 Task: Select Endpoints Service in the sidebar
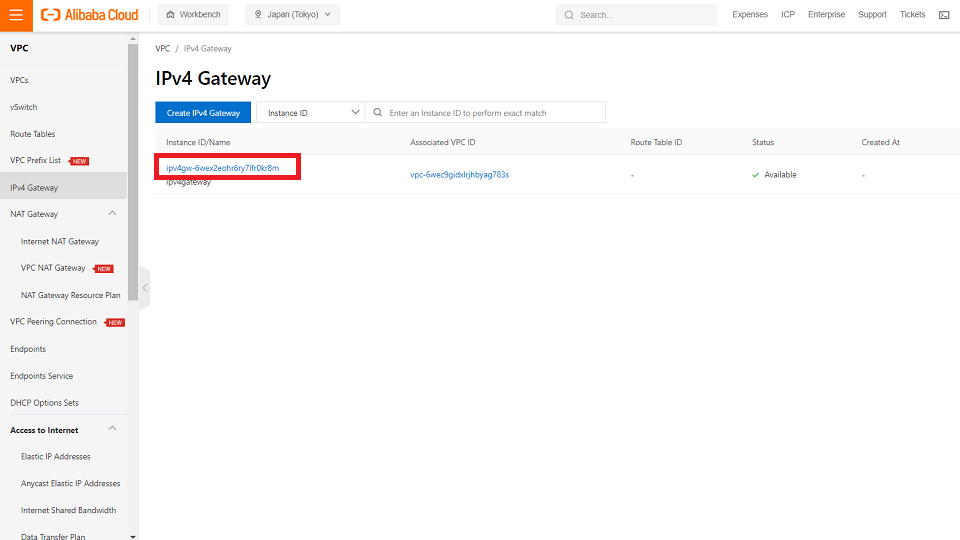[42, 376]
